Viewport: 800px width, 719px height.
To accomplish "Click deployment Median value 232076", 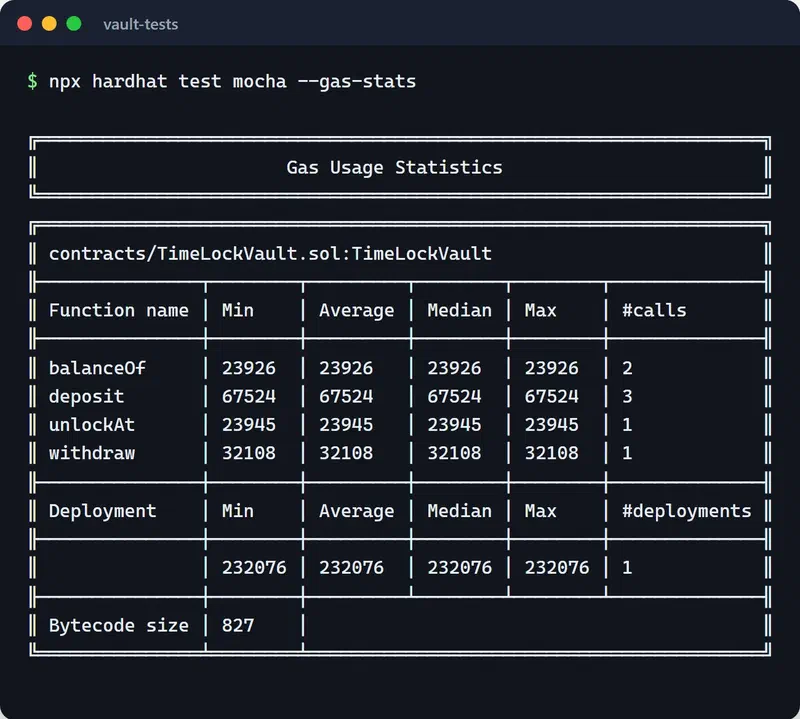I will click(x=460, y=567).
